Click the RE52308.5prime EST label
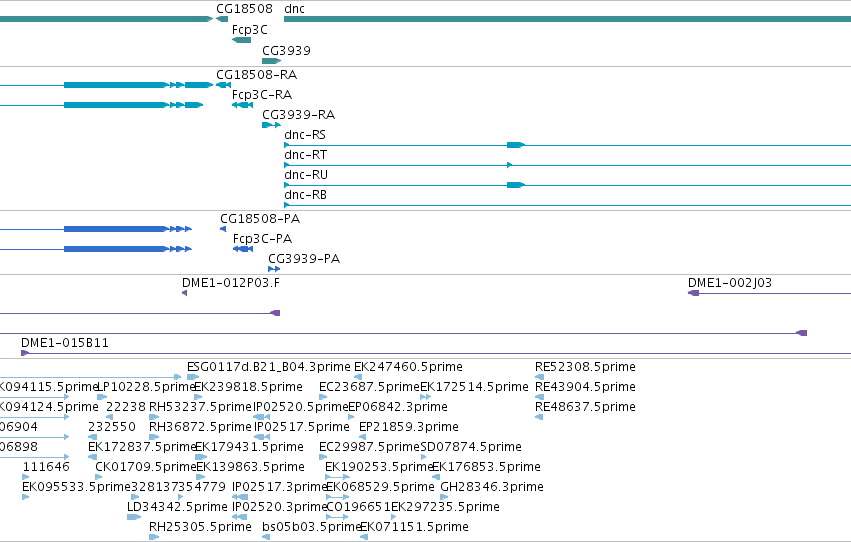The image size is (851, 542). pos(585,367)
